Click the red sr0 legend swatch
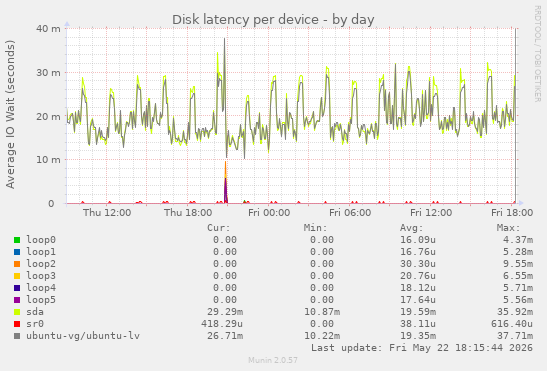This screenshot has width=547, height=371. pos(17,324)
